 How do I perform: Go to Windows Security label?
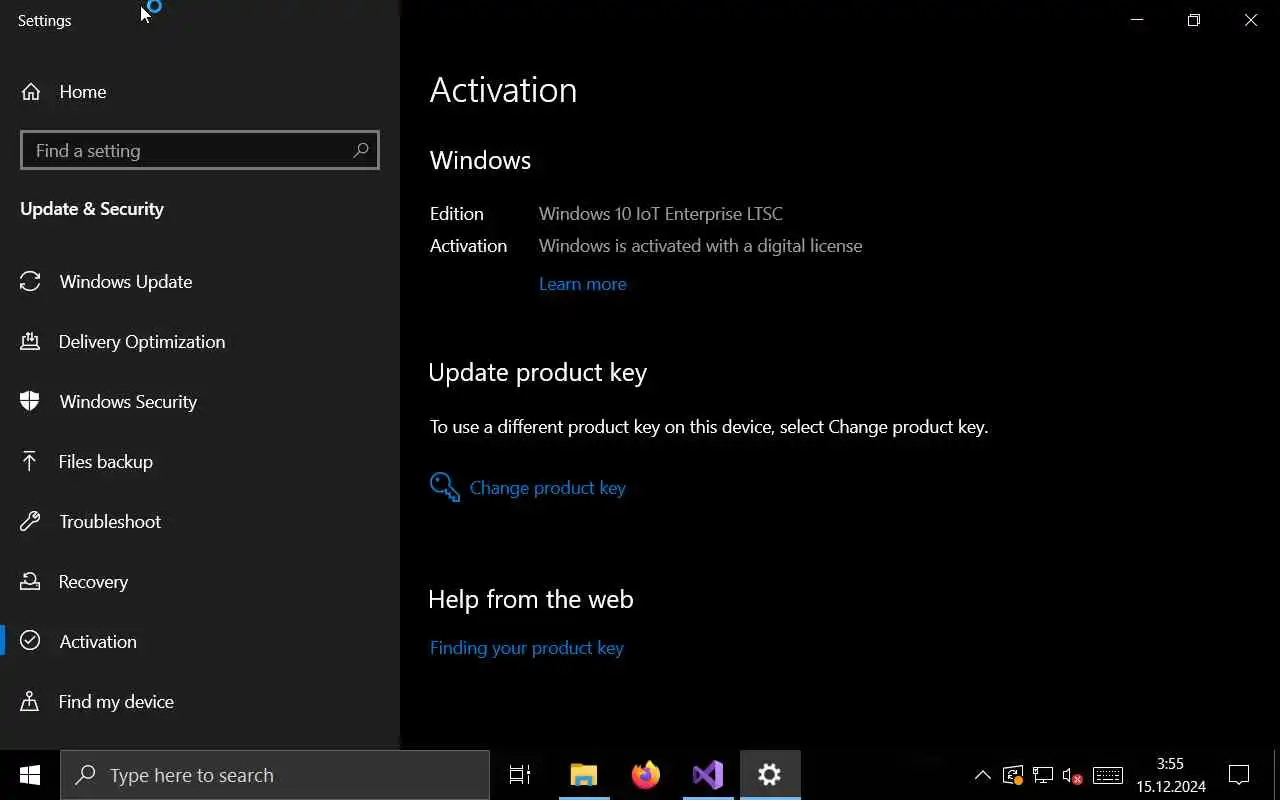(128, 402)
